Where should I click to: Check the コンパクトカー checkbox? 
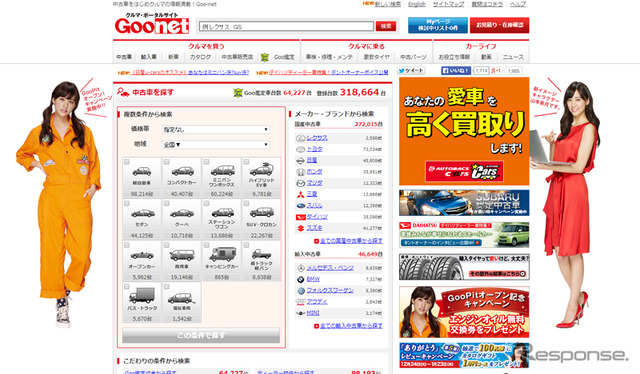(x=167, y=162)
